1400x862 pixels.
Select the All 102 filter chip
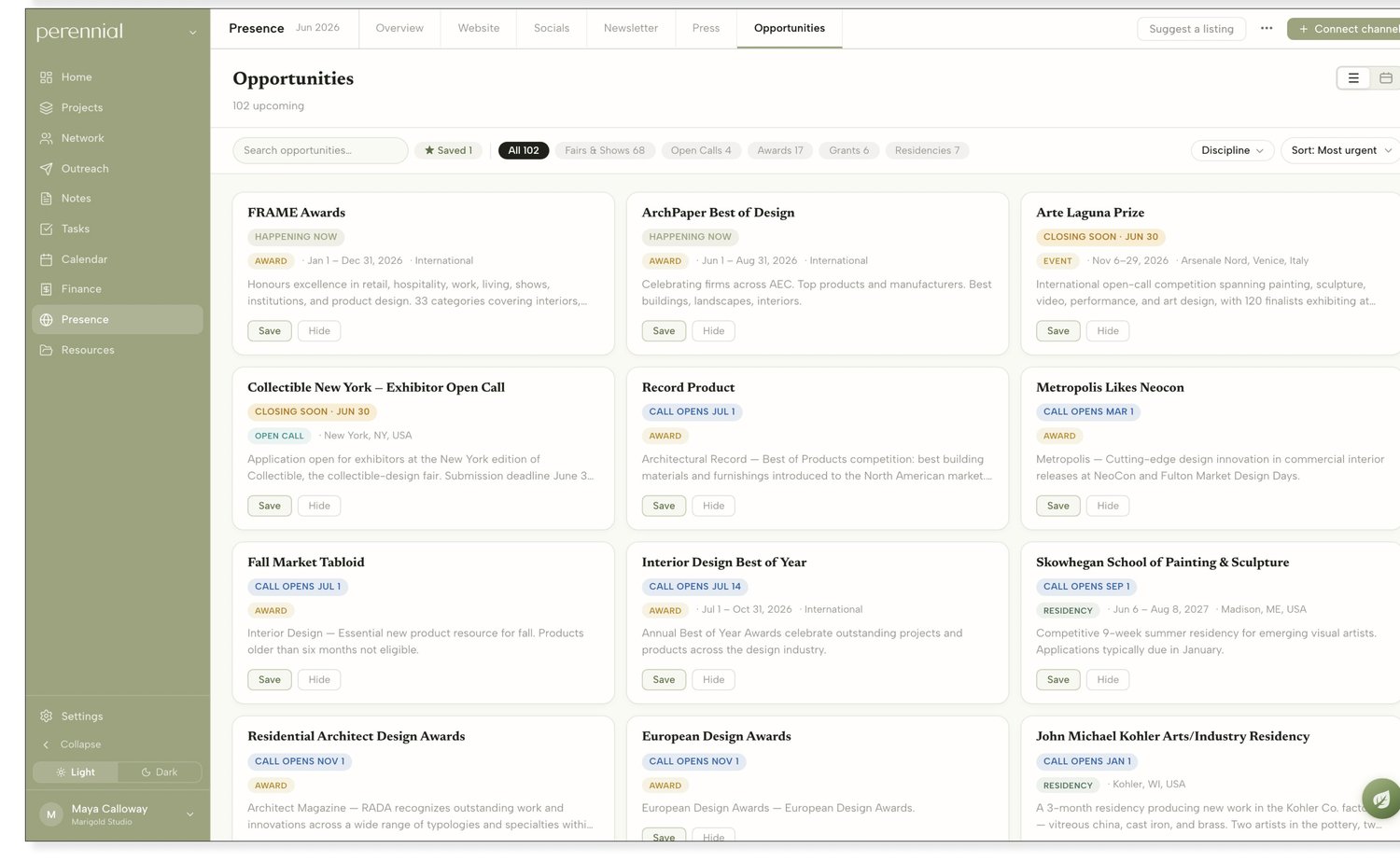(x=524, y=150)
